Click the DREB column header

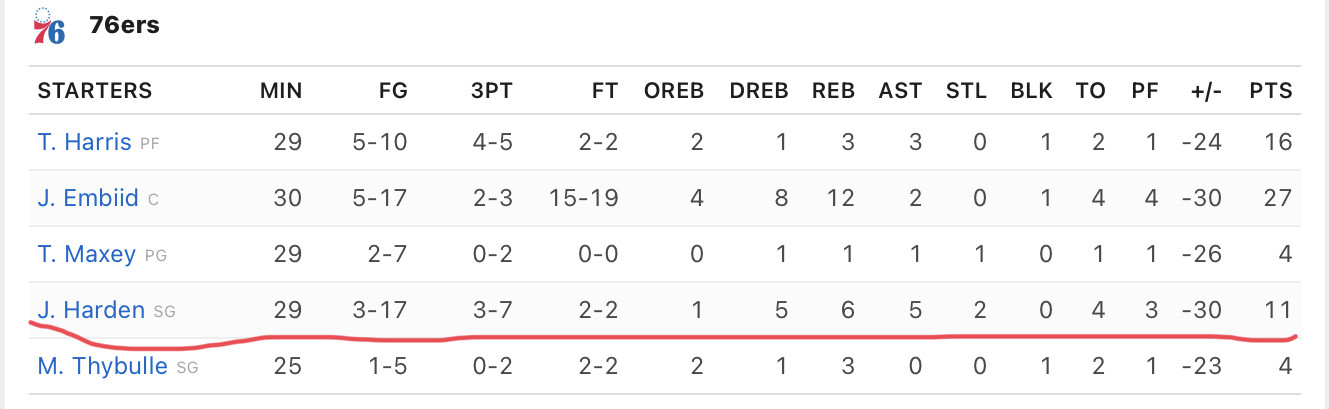pyautogui.click(x=759, y=91)
